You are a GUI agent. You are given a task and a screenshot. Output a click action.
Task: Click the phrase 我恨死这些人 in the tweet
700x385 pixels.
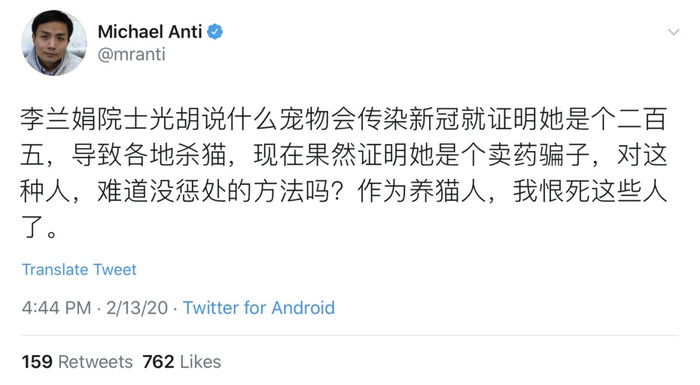coord(590,192)
